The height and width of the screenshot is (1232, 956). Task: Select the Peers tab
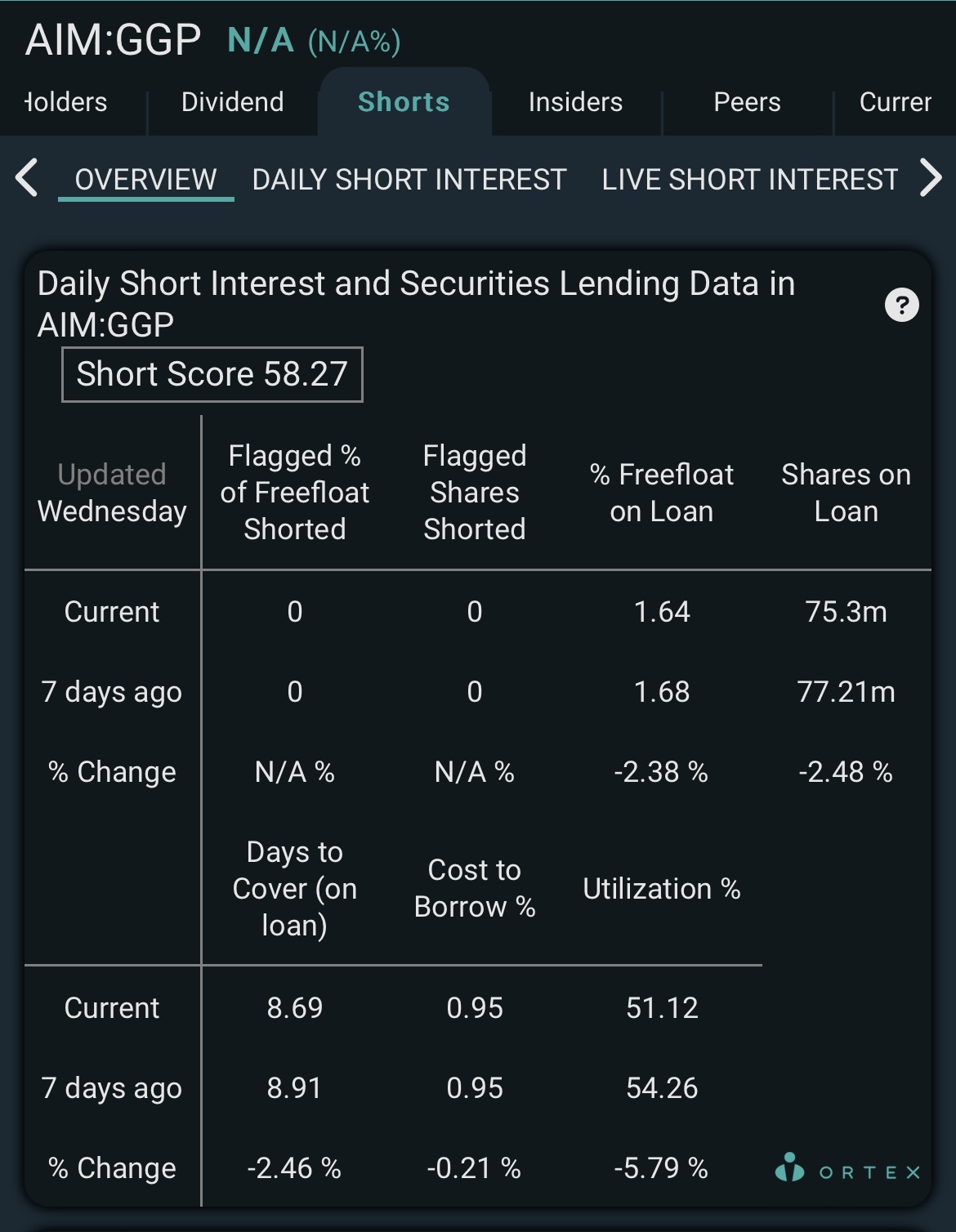(x=747, y=102)
